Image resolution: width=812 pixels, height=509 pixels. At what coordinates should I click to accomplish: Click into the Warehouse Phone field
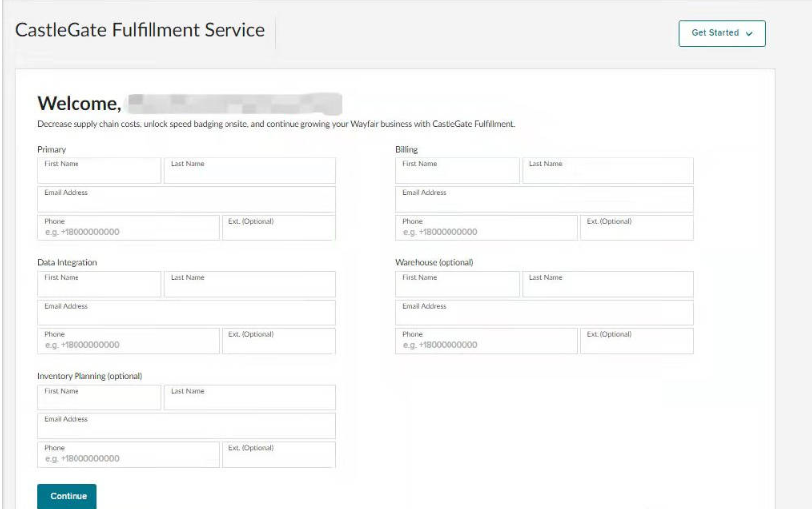coord(486,341)
